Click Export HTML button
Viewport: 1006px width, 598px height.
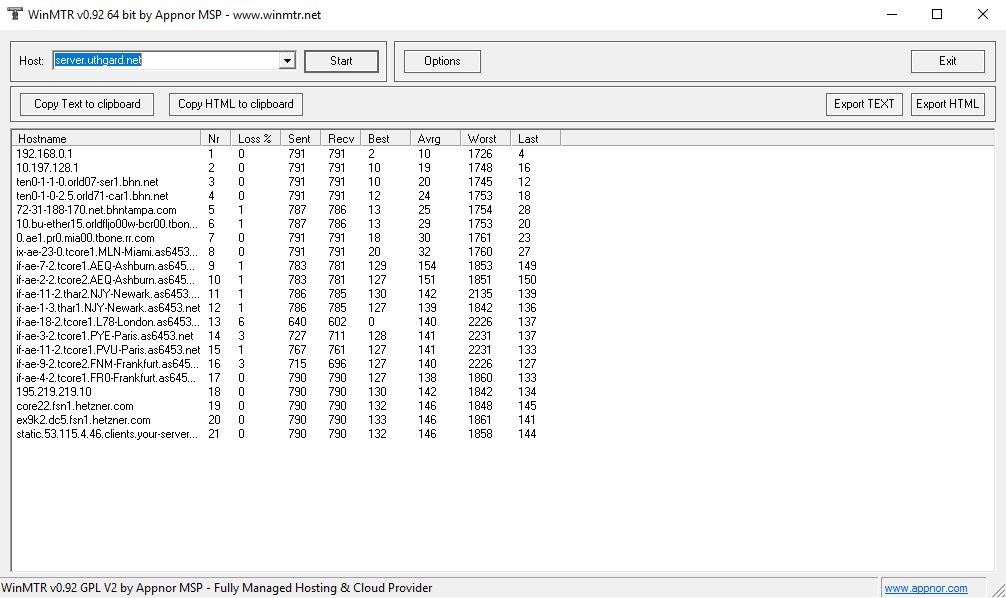click(947, 104)
